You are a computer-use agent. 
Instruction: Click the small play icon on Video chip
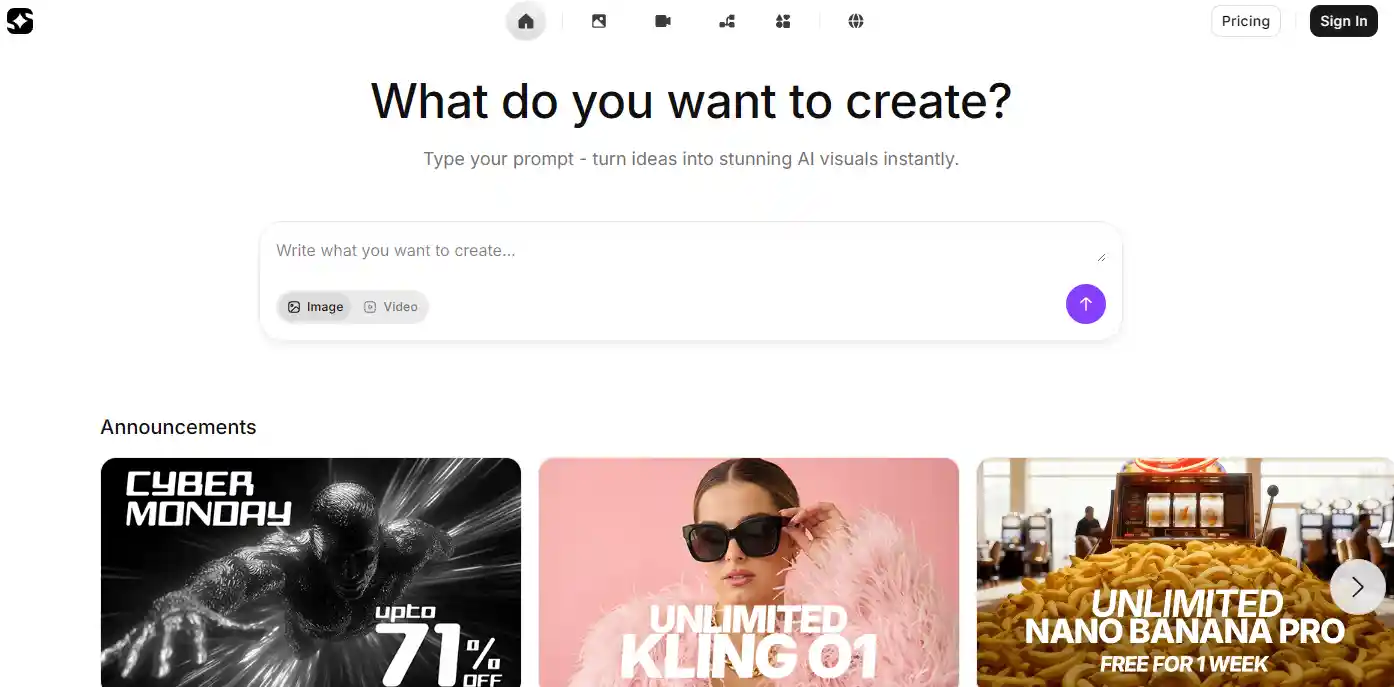pos(369,307)
